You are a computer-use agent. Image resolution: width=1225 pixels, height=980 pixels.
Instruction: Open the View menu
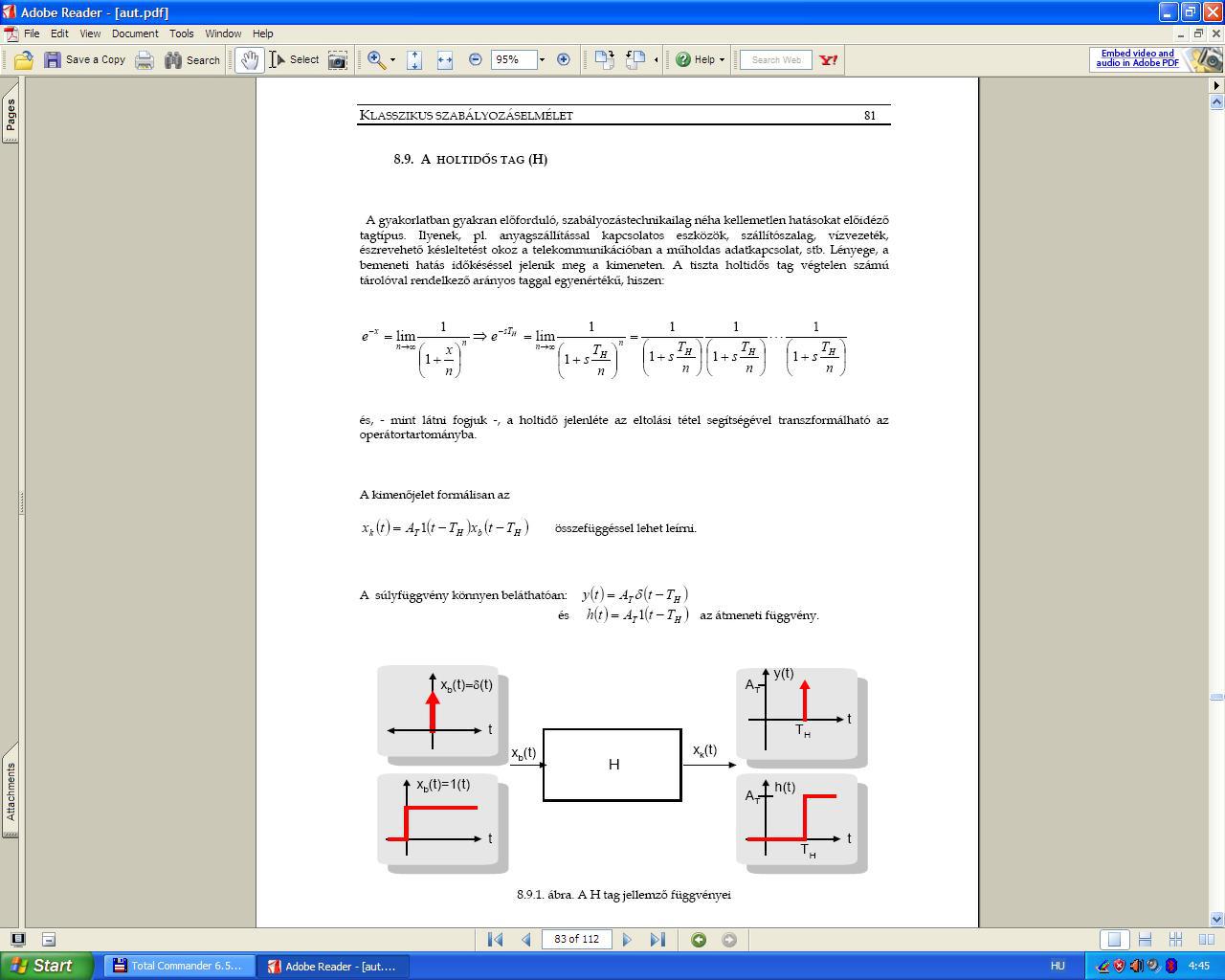[x=90, y=33]
